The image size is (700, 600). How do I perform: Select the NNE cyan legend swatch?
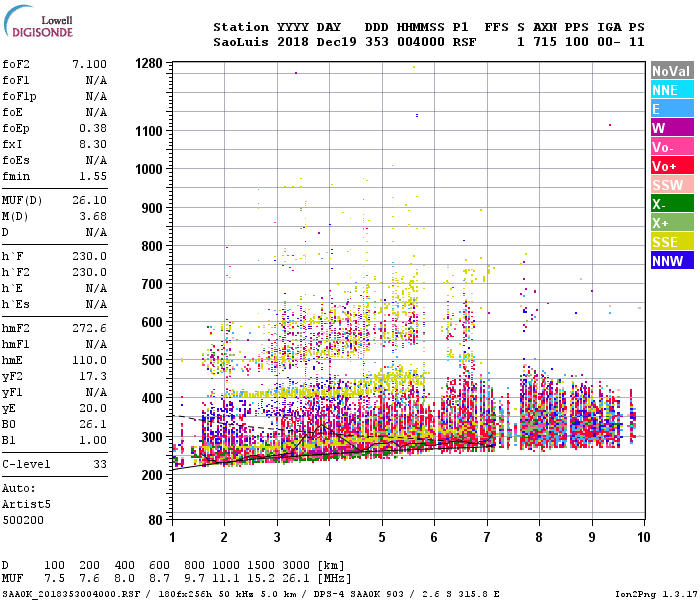click(x=672, y=90)
